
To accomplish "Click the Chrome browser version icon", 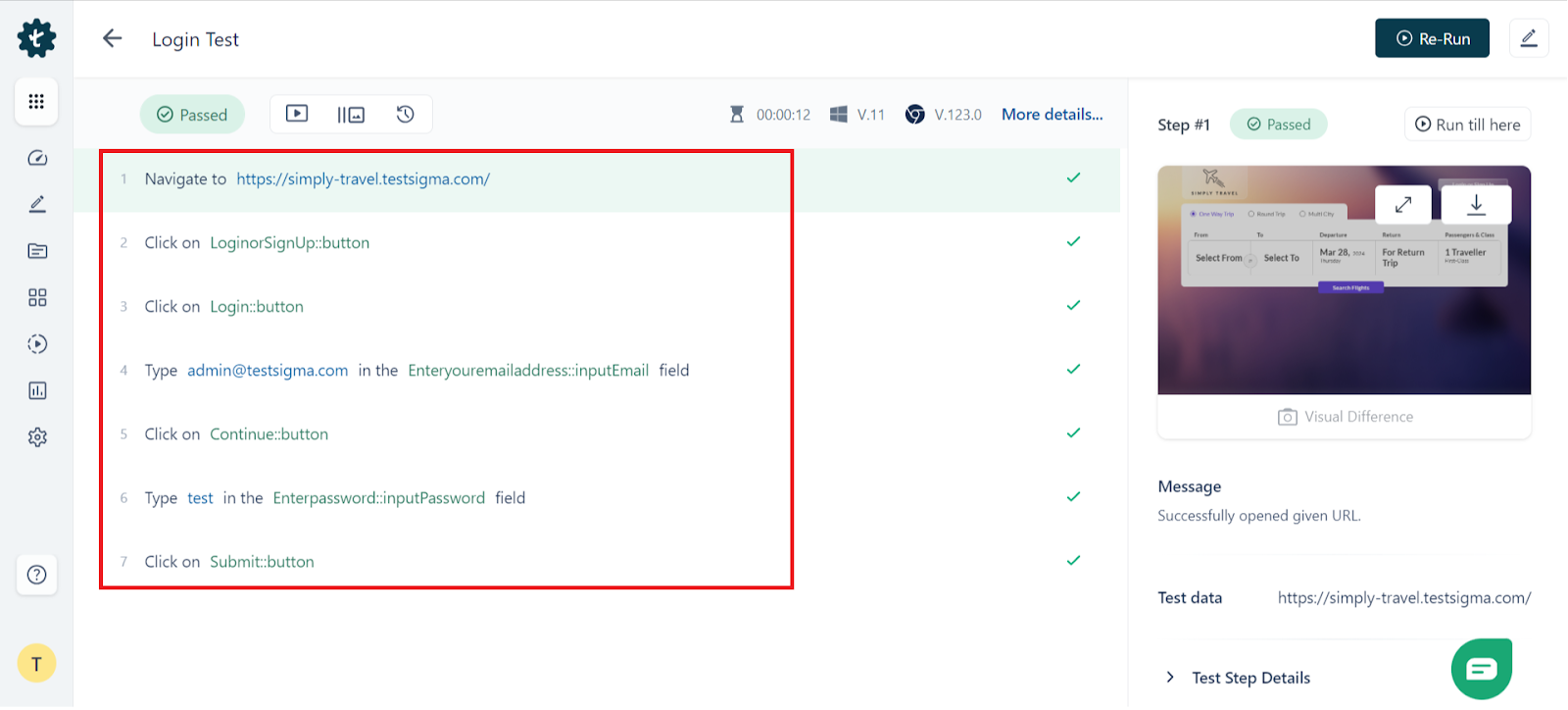I will tap(914, 115).
